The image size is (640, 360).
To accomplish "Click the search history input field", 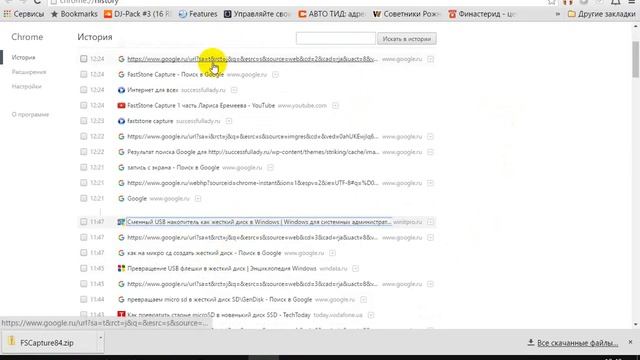I will pos(336,39).
